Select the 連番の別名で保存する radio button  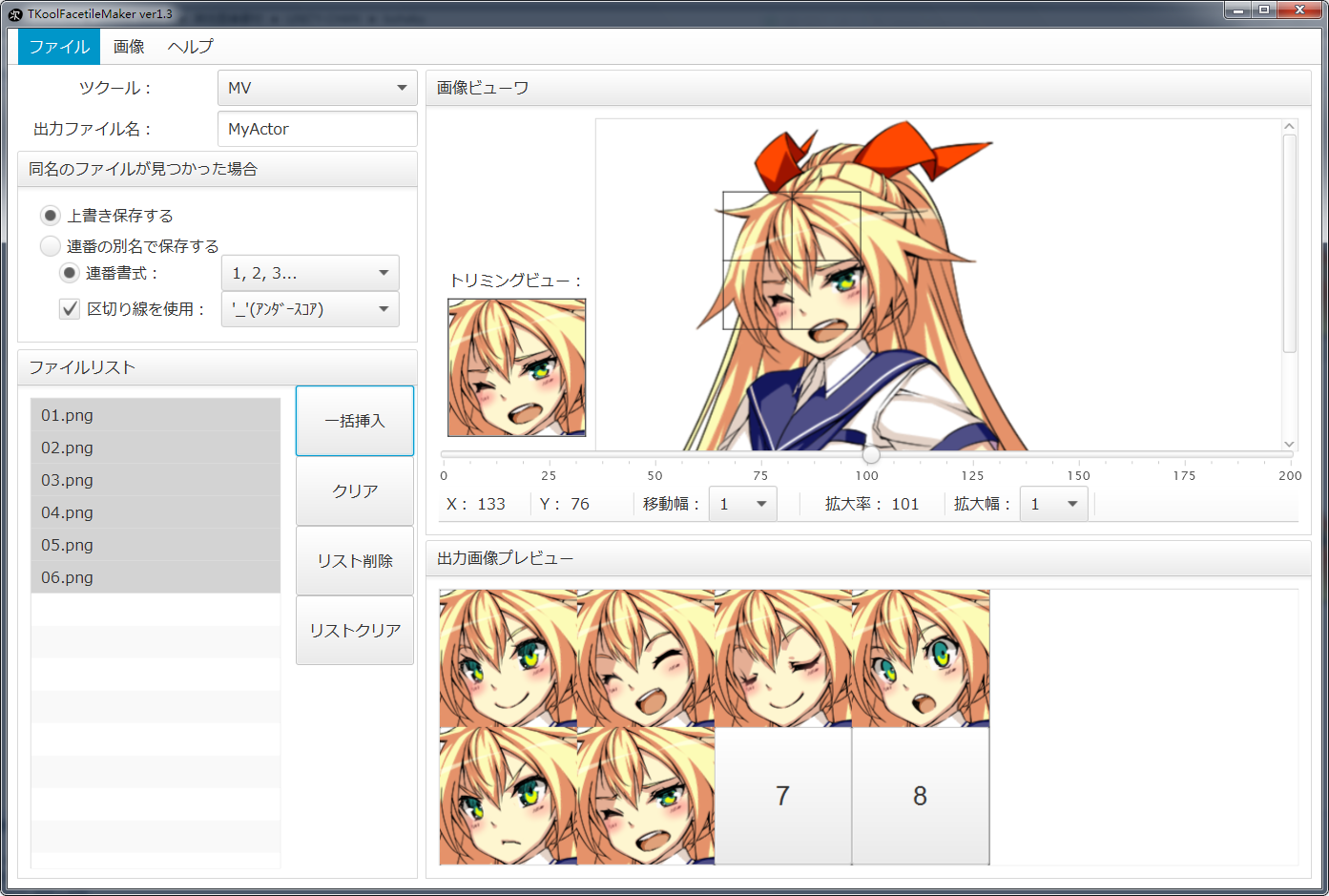pos(51,246)
